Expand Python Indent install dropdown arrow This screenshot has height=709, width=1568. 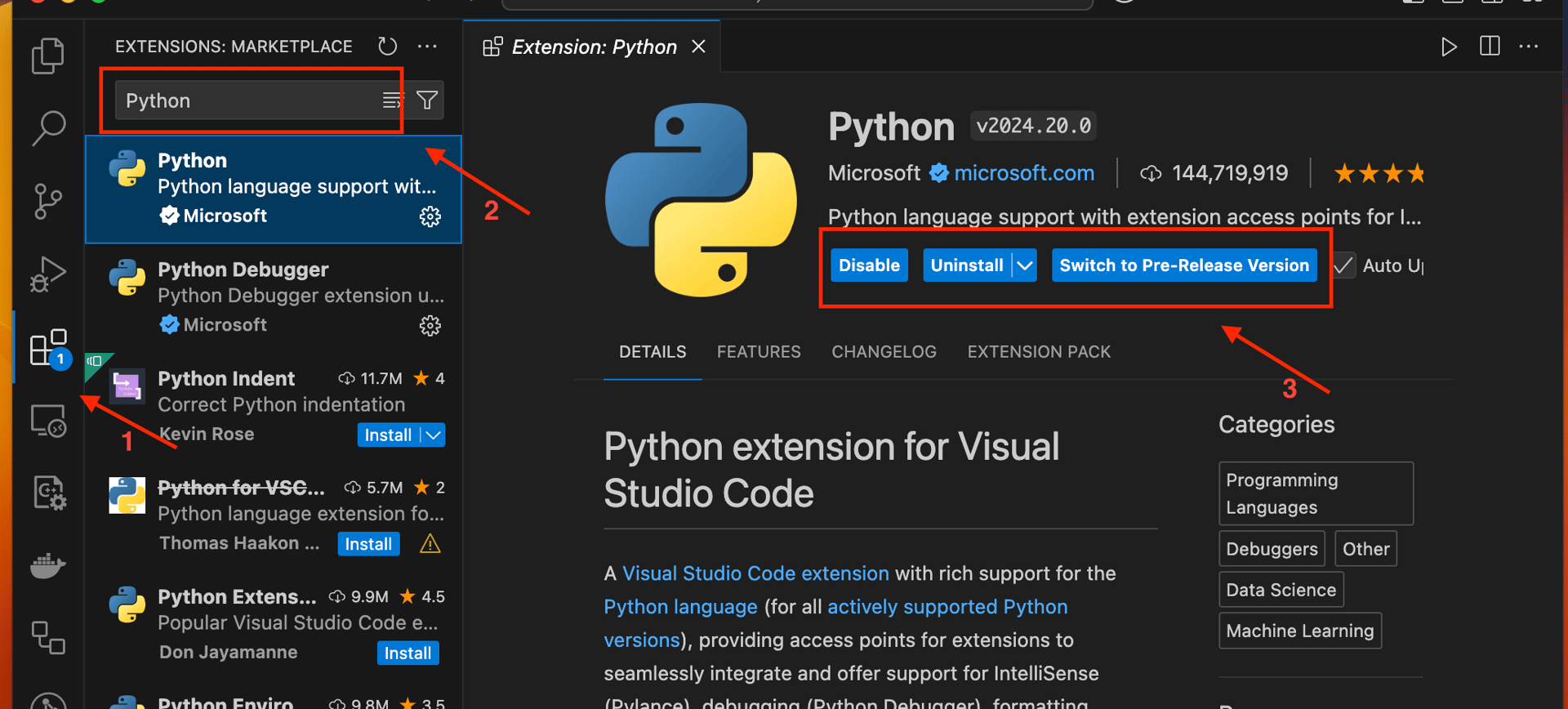[434, 435]
